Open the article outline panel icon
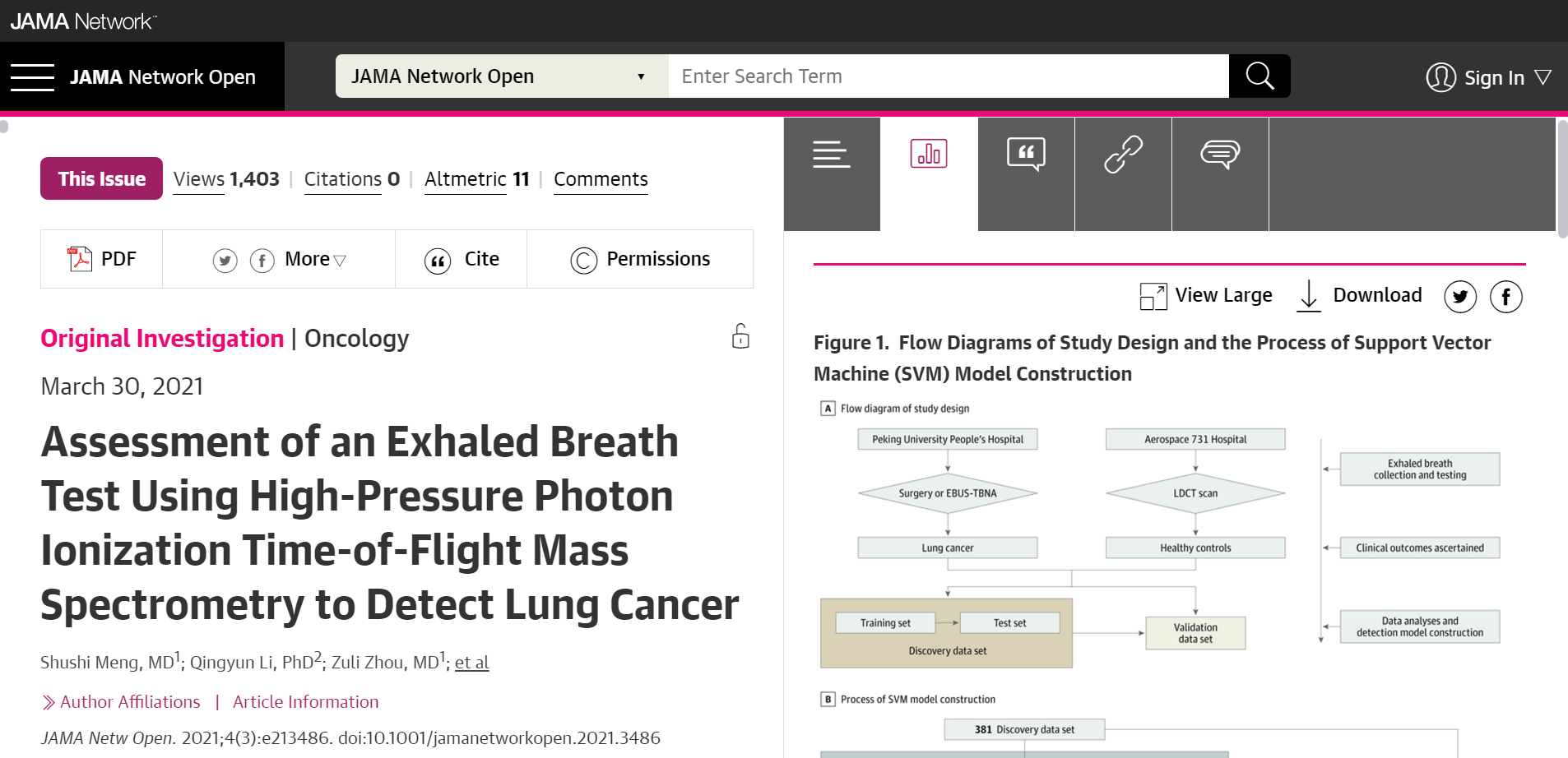This screenshot has width=1568, height=758. click(x=832, y=154)
